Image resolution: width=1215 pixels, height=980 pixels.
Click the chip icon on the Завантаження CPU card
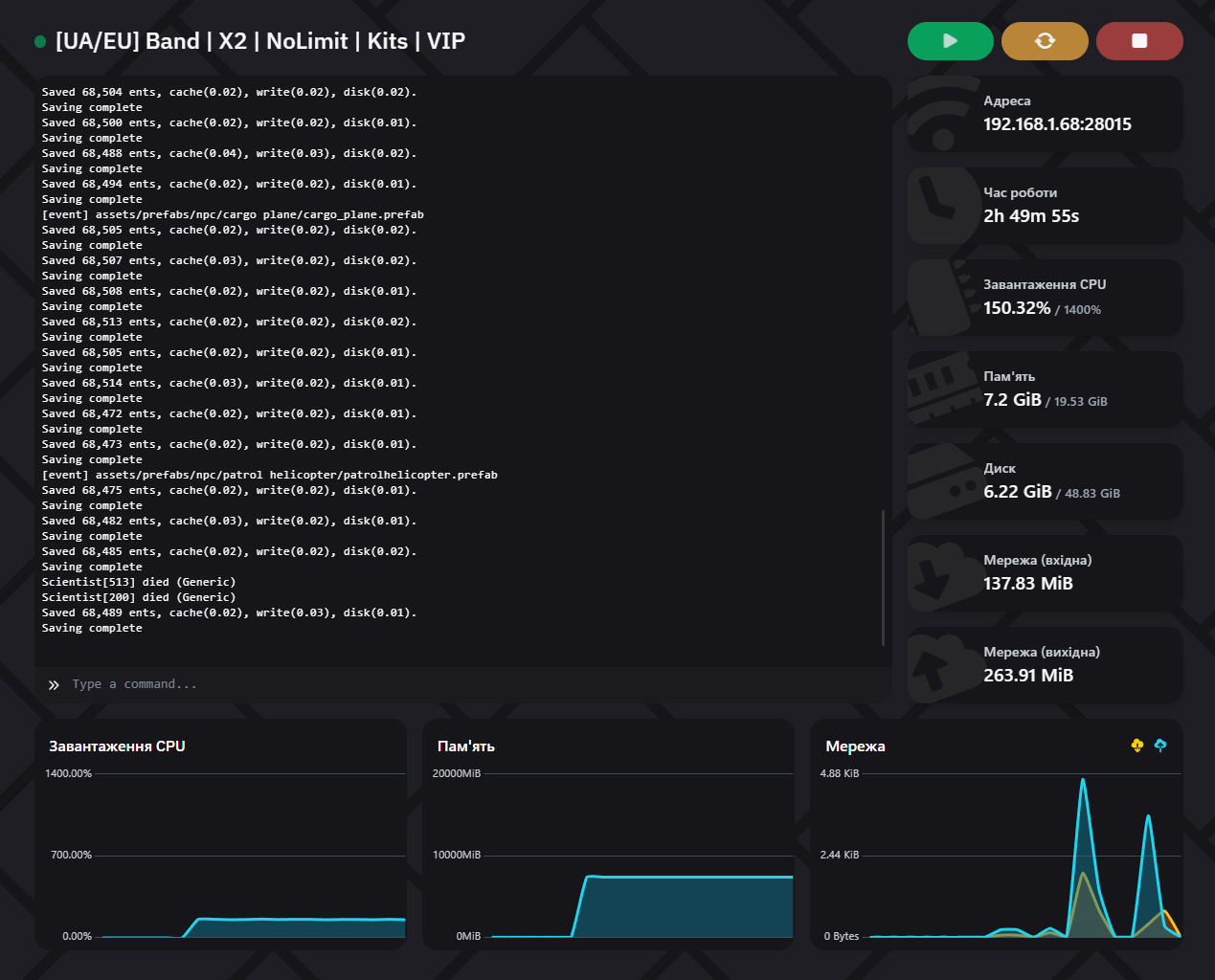click(940, 297)
